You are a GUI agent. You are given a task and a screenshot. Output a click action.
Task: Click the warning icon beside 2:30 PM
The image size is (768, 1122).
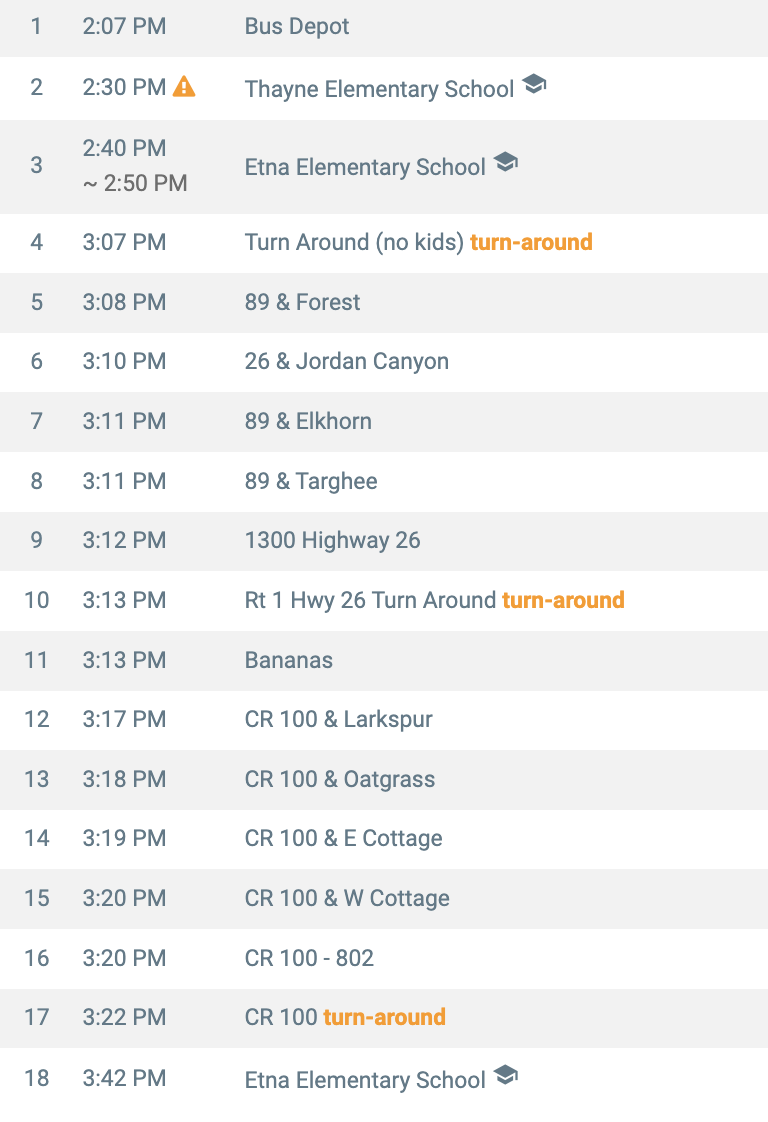184,87
